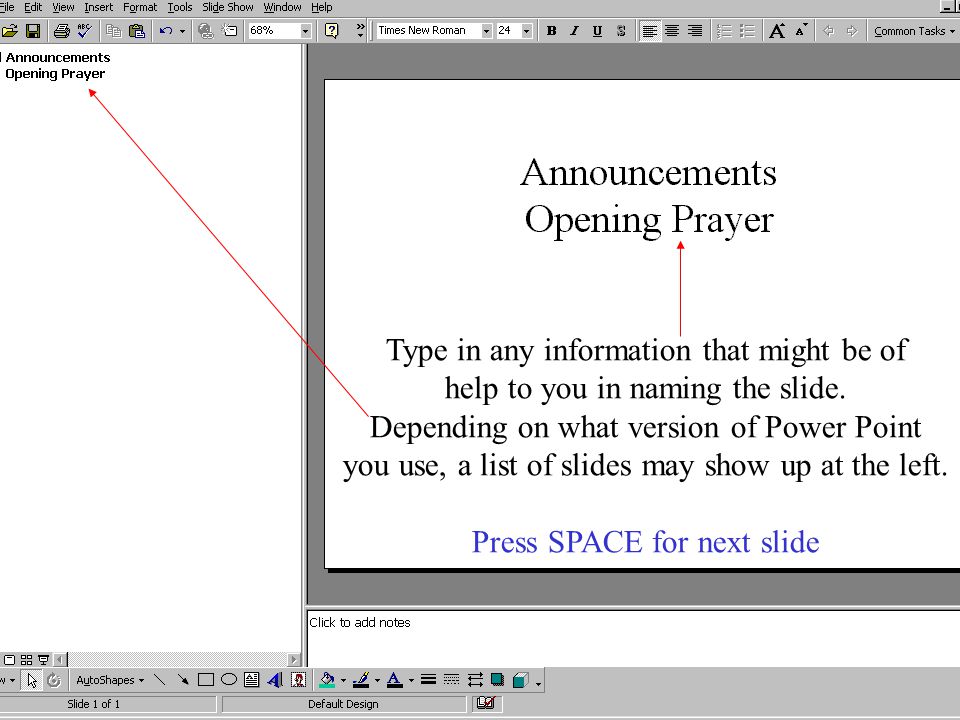Toggle Bold formatting

pyautogui.click(x=552, y=31)
